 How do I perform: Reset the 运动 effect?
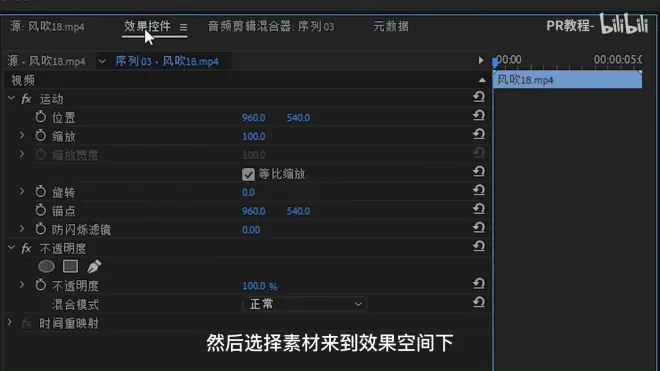[x=479, y=97]
